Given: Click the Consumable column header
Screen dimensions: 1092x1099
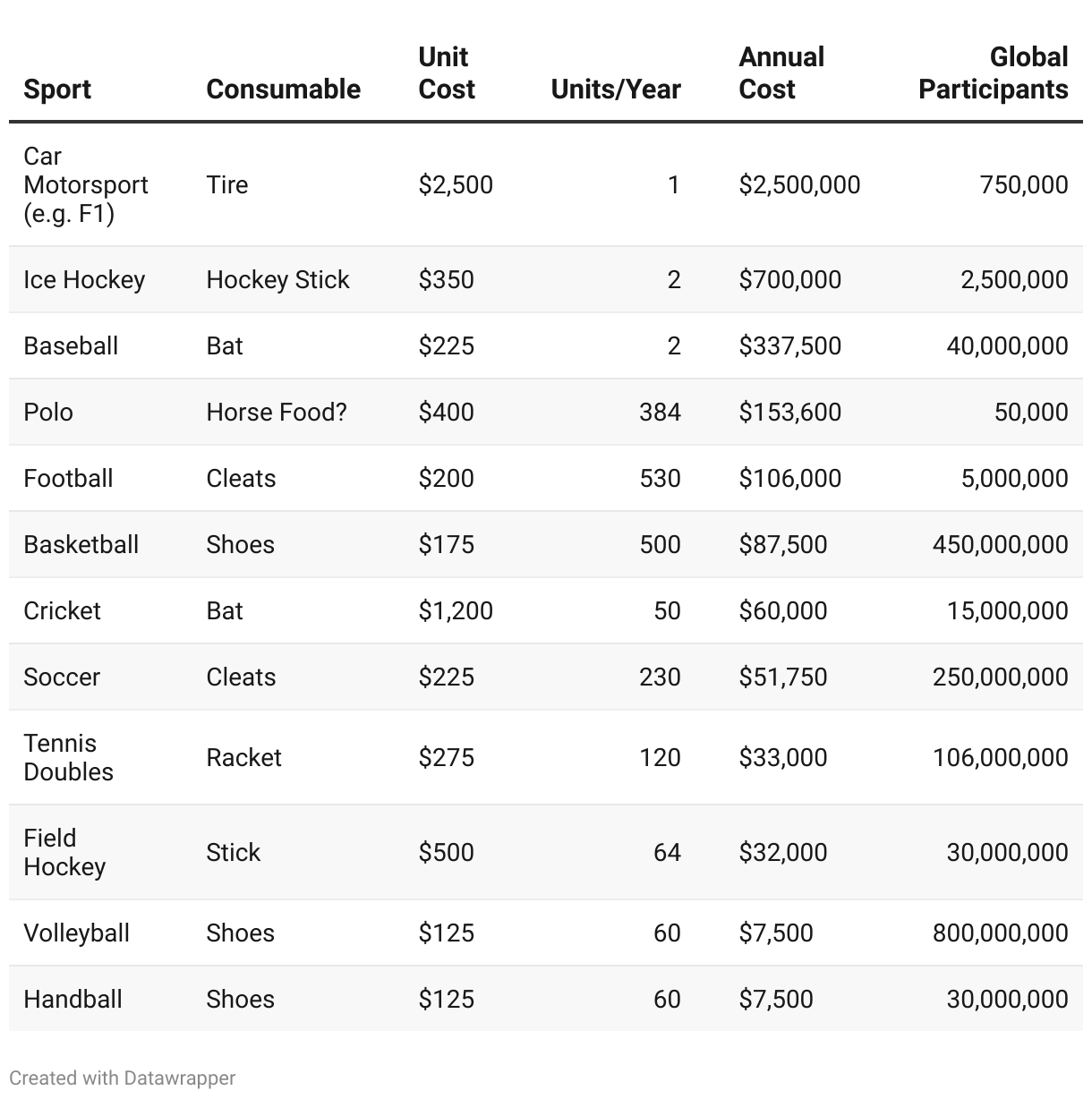Looking at the screenshot, I should coord(283,89).
